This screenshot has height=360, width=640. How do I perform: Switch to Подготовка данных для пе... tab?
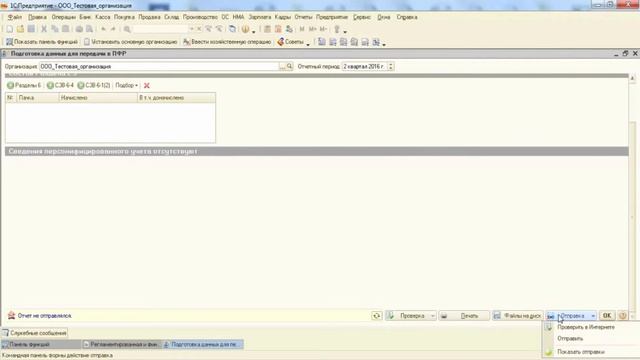tap(203, 344)
